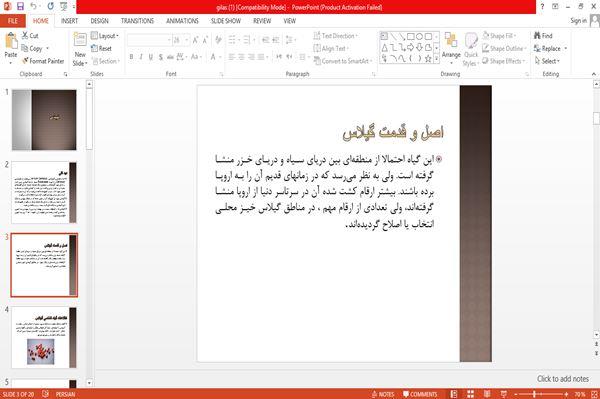The width and height of the screenshot is (600, 399).
Task: Start the slide show from the status bar
Action: [504, 394]
